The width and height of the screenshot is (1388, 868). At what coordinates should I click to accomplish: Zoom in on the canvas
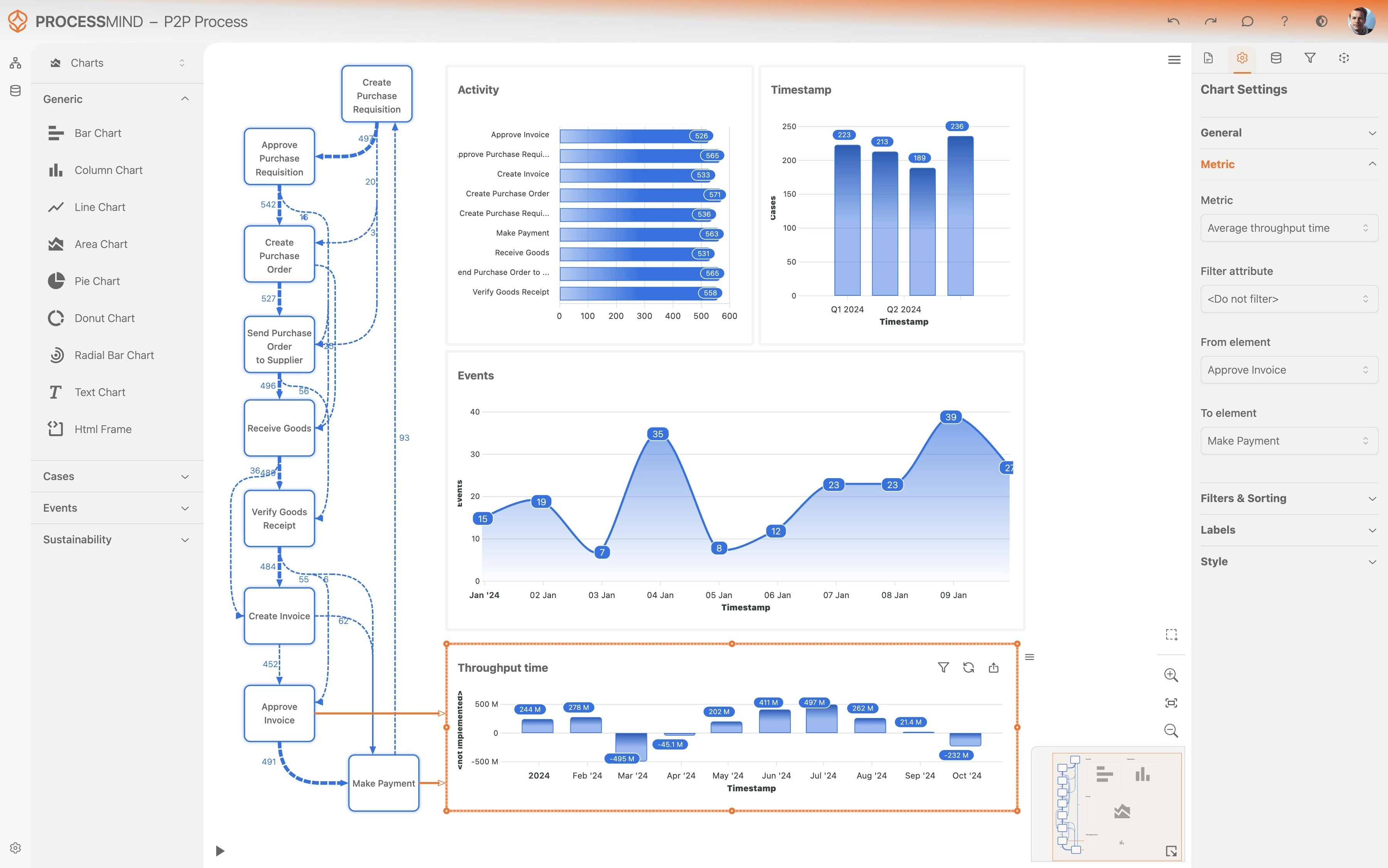click(x=1171, y=675)
